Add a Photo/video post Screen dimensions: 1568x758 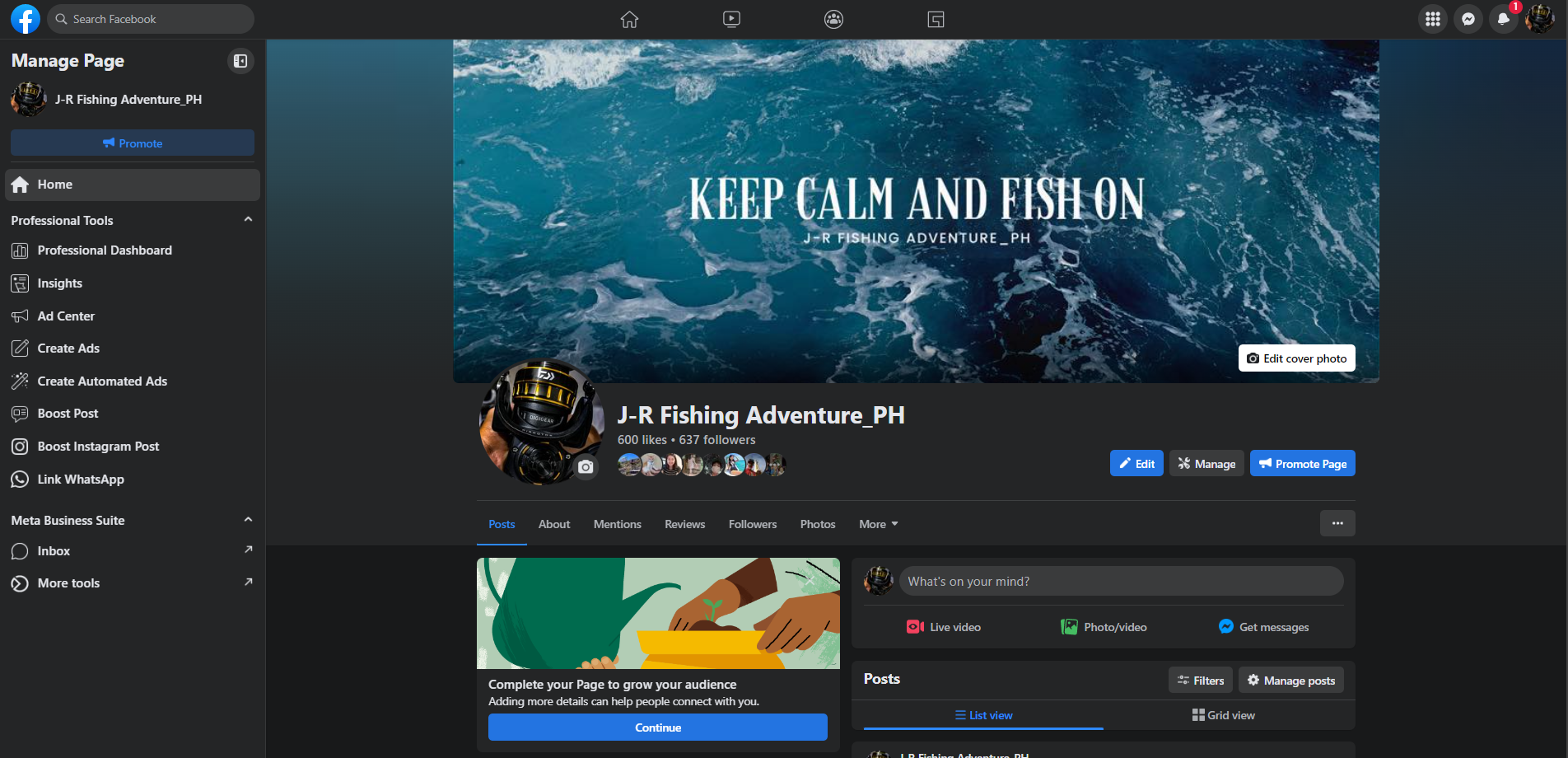pos(1104,627)
